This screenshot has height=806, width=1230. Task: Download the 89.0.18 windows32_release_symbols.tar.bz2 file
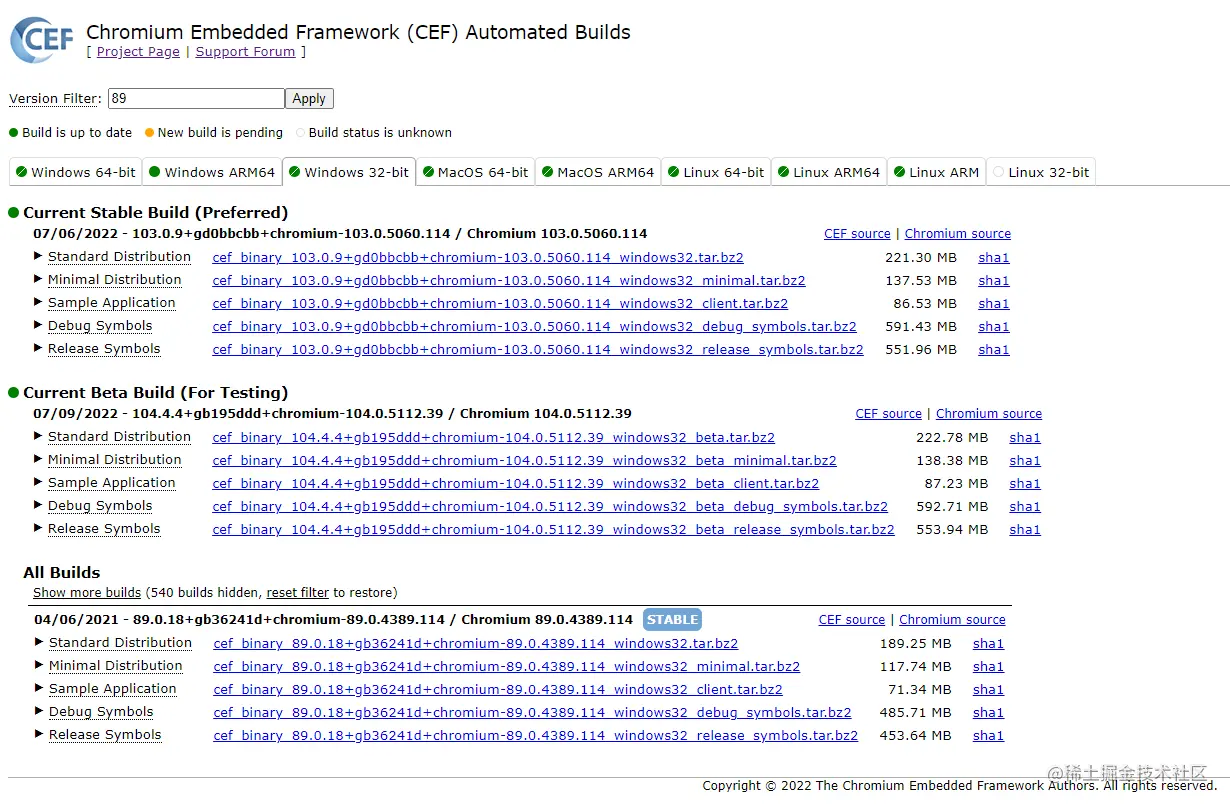click(535, 736)
